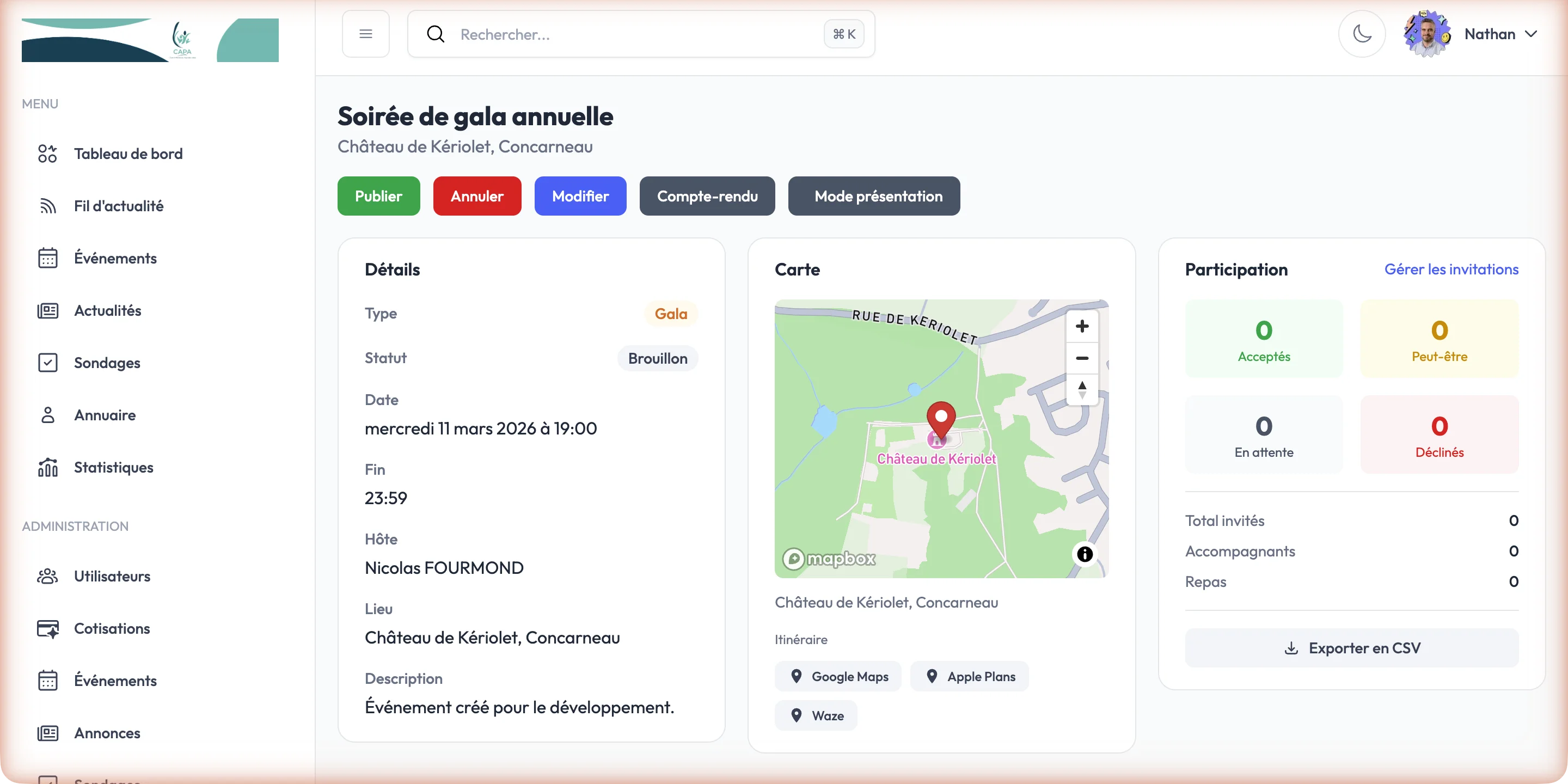Open the Gérer les invitations link
Viewport: 1568px width, 784px height.
pos(1450,269)
